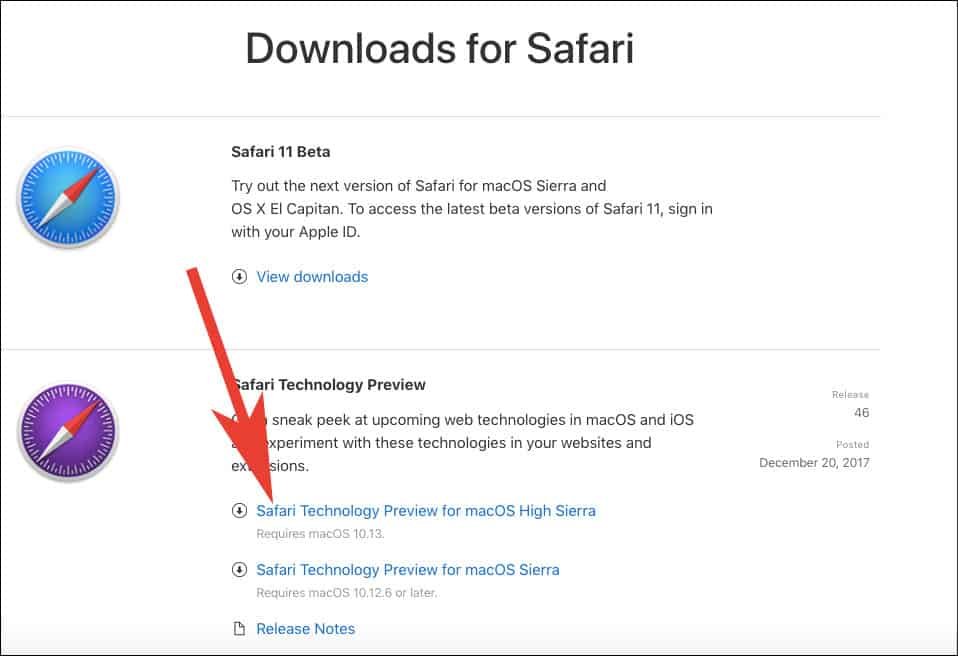This screenshot has width=958, height=656.
Task: Click the download arrow icon beside View downloads
Action: pyautogui.click(x=239, y=277)
